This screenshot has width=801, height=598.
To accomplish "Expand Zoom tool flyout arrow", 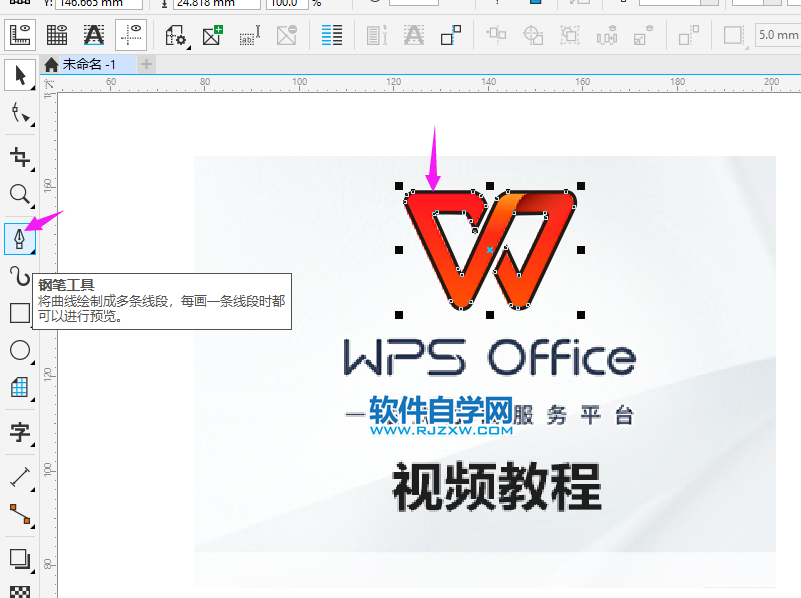I will 33,206.
